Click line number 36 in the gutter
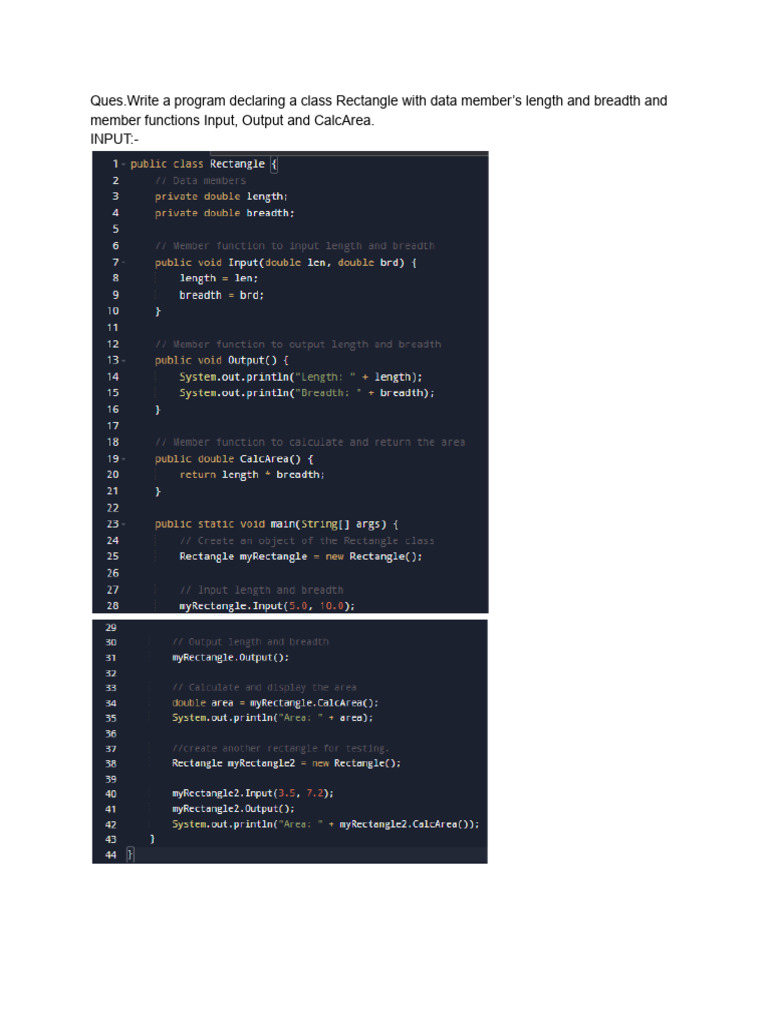 [x=111, y=734]
